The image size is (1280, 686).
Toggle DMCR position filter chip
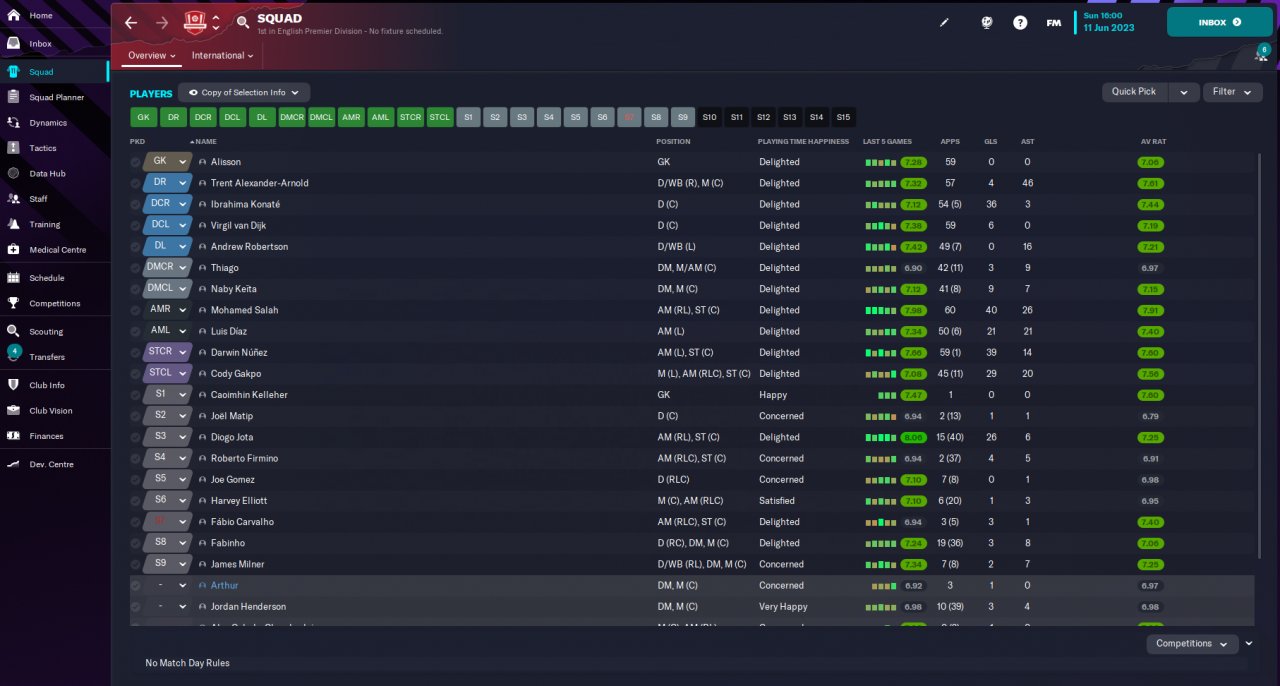[292, 117]
